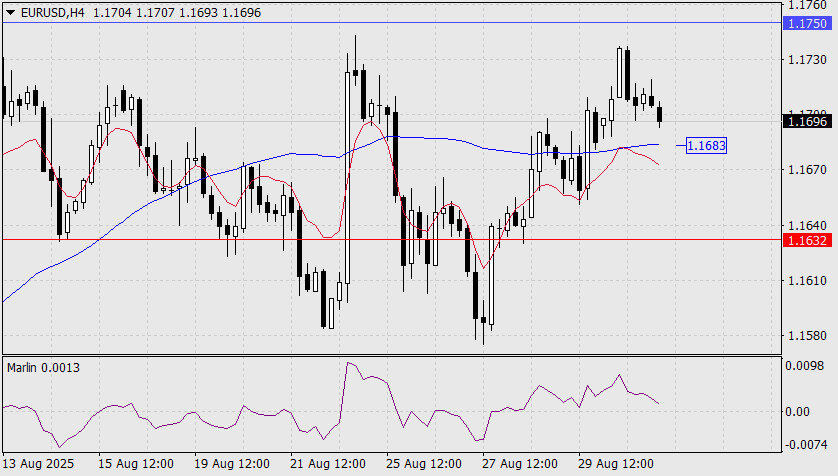Select the 0.0098 Marlin scale value

804,366
